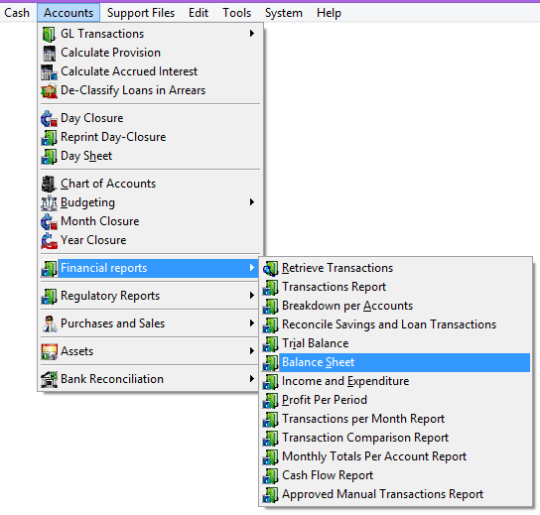Open the Retrieve Transactions text

(337, 268)
